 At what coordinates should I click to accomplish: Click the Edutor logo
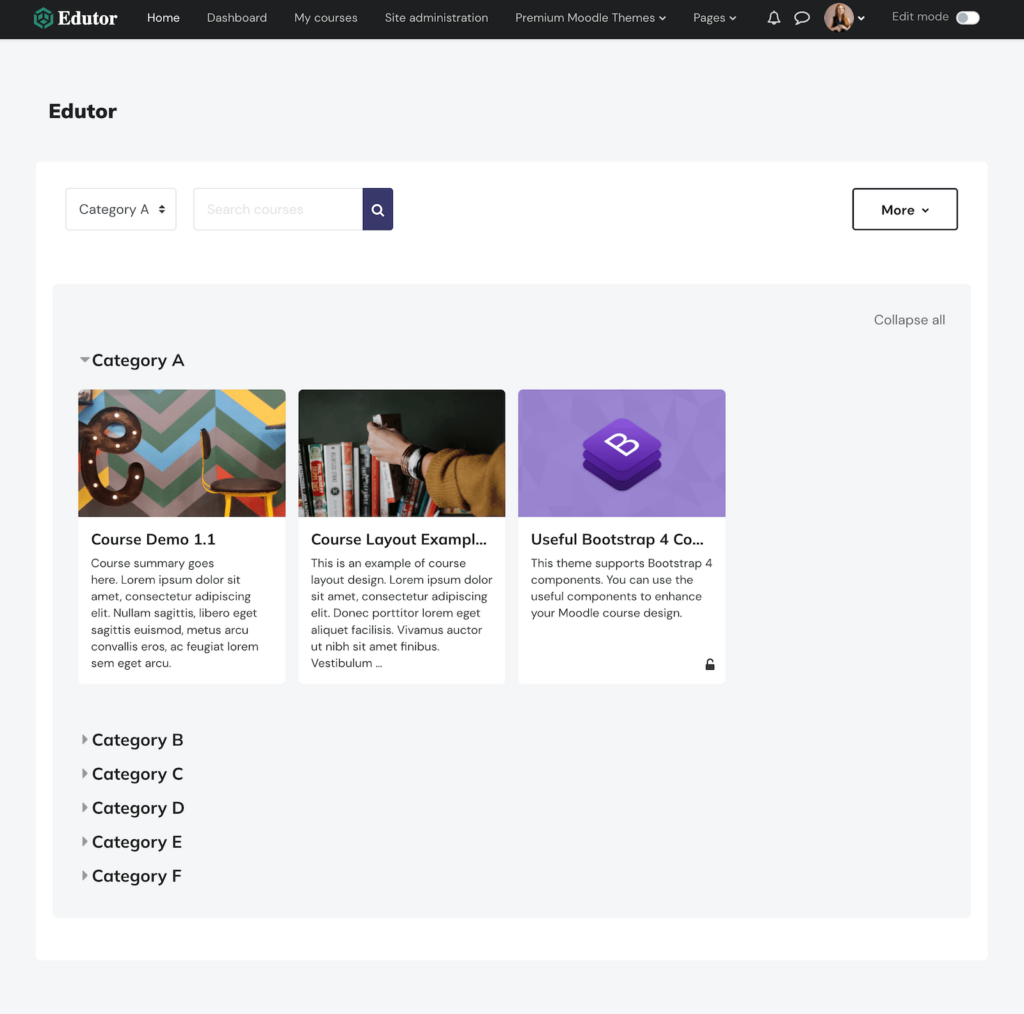coord(74,18)
